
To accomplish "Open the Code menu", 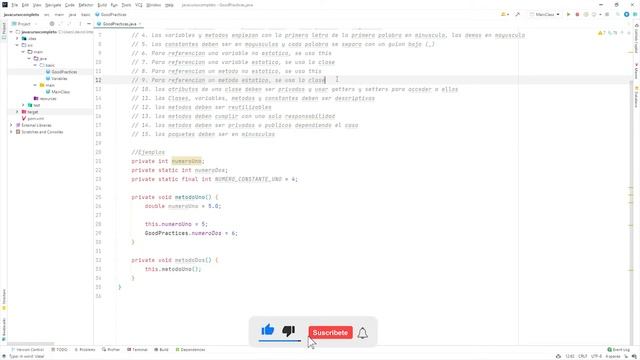I will [x=70, y=5].
